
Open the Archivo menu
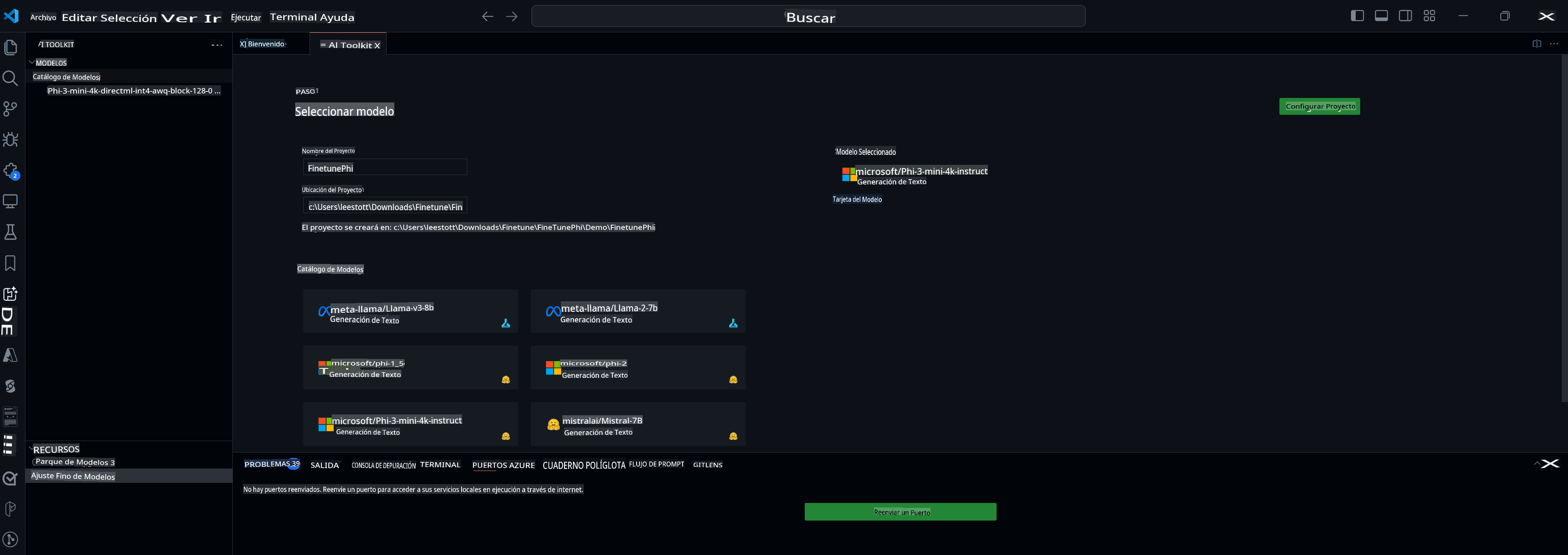point(43,17)
